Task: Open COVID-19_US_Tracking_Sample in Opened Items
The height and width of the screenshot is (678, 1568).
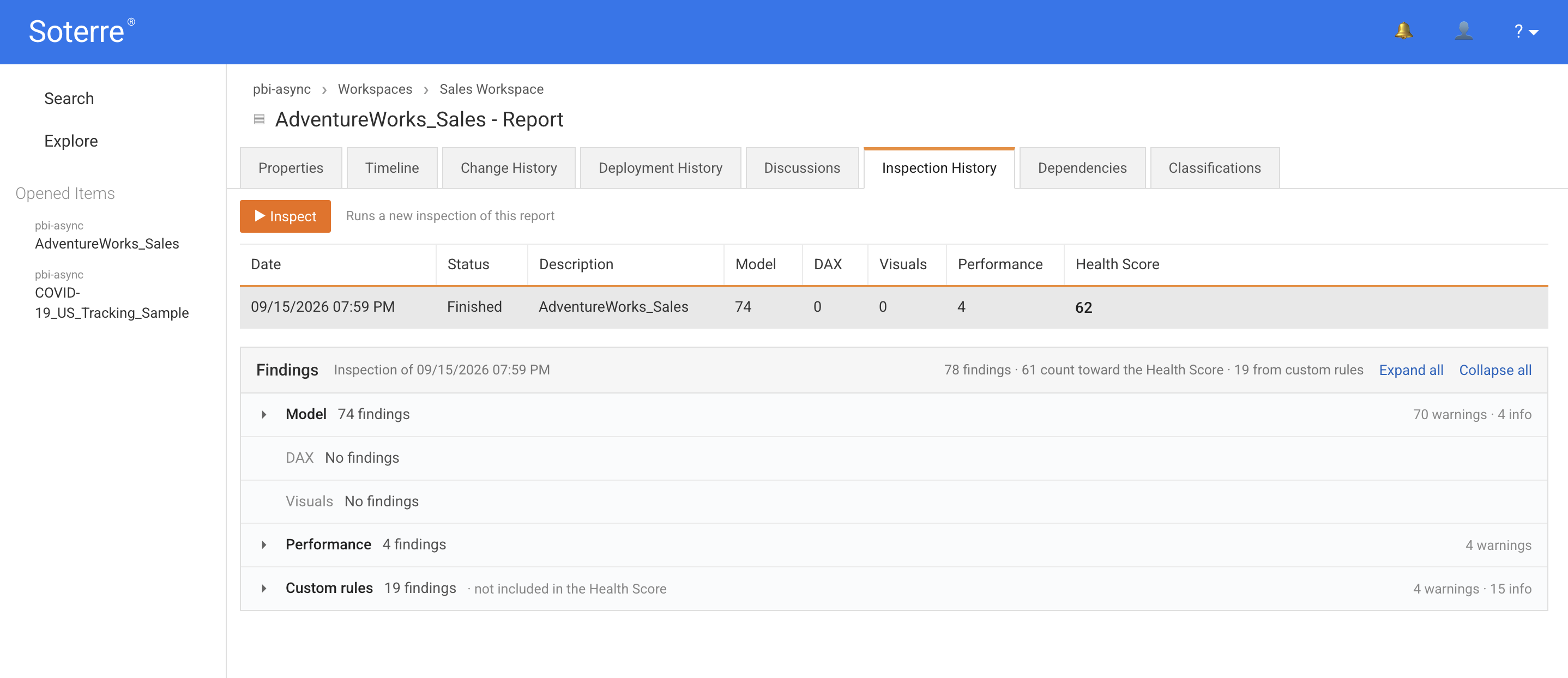Action: coord(112,302)
